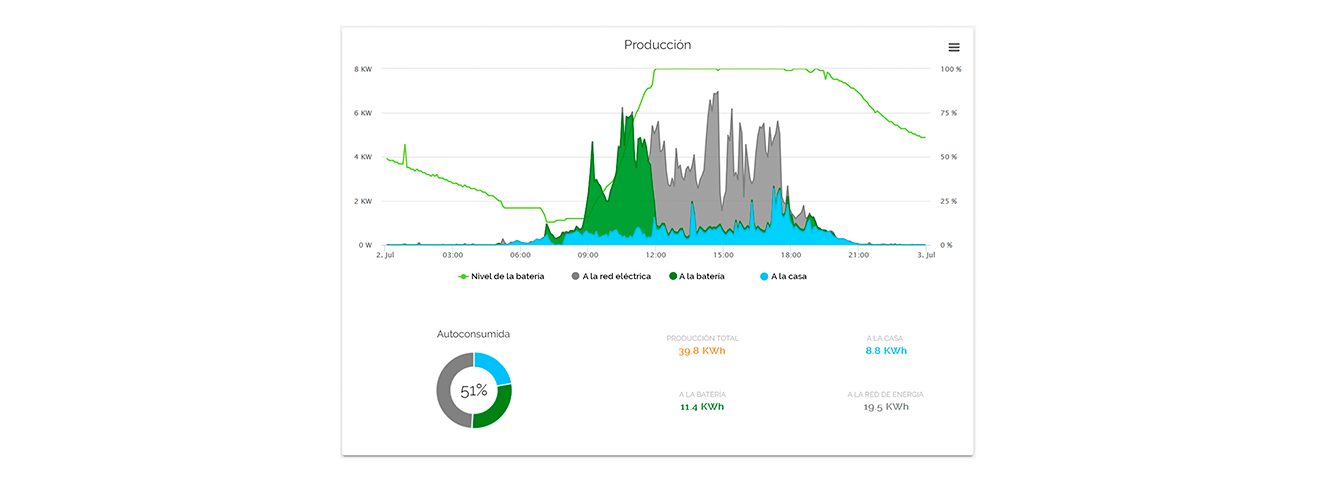The height and width of the screenshot is (480, 1318).
Task: Click the blue 'A la casa' legend dot
Action: 764,276
